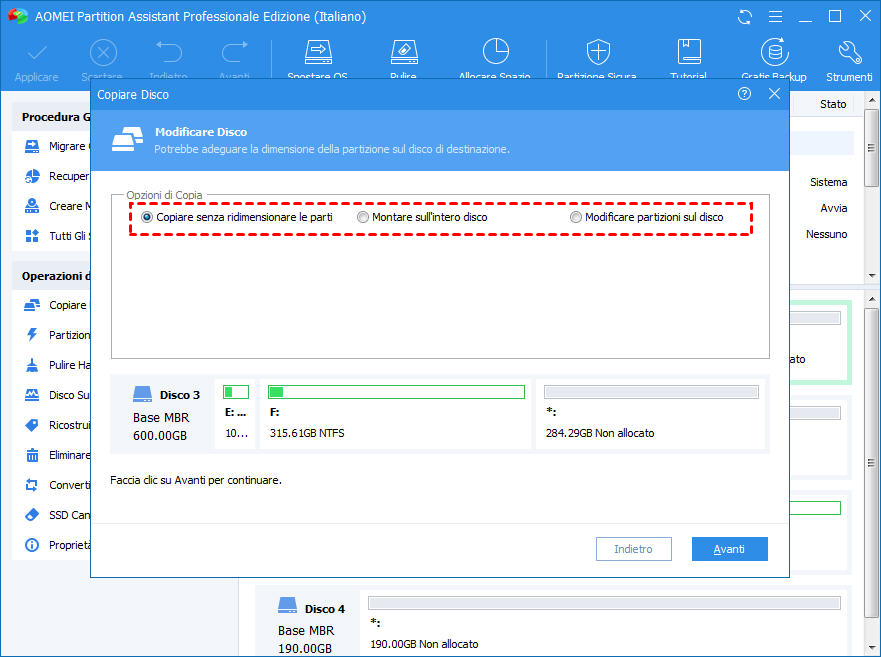Screen dimensions: 881x657
Task: Click the Migrare sidebar icon
Action: pyautogui.click(x=32, y=147)
